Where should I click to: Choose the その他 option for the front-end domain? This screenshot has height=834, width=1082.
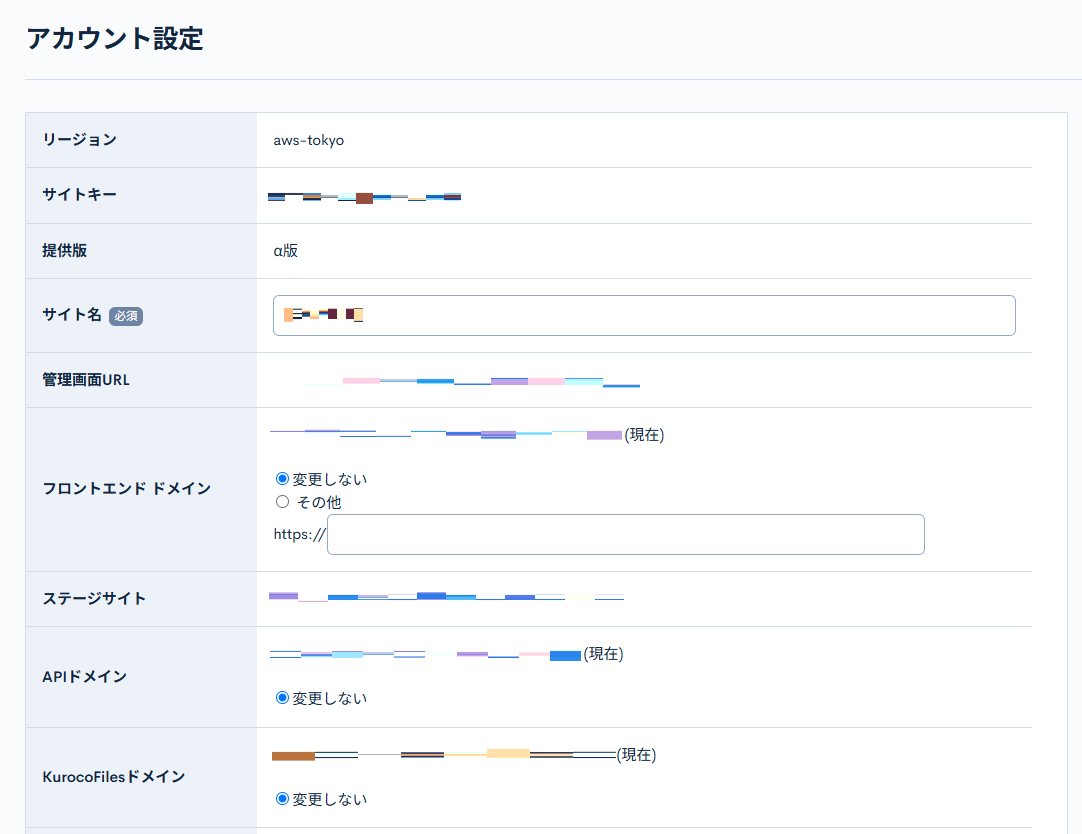click(x=282, y=501)
